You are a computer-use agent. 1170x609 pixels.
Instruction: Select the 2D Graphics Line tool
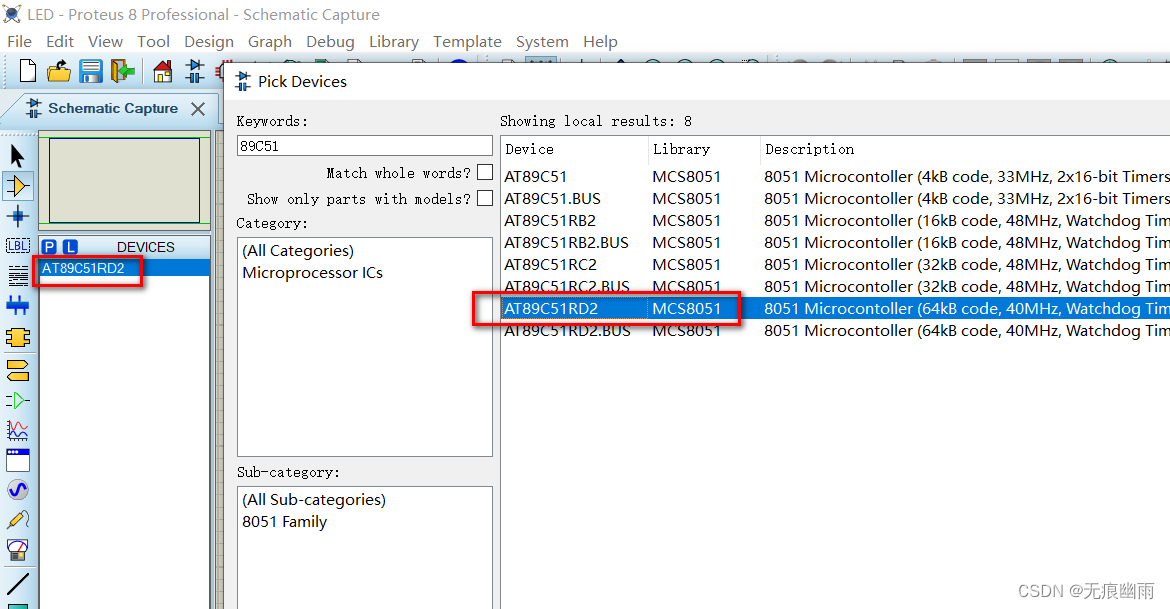coord(17,584)
